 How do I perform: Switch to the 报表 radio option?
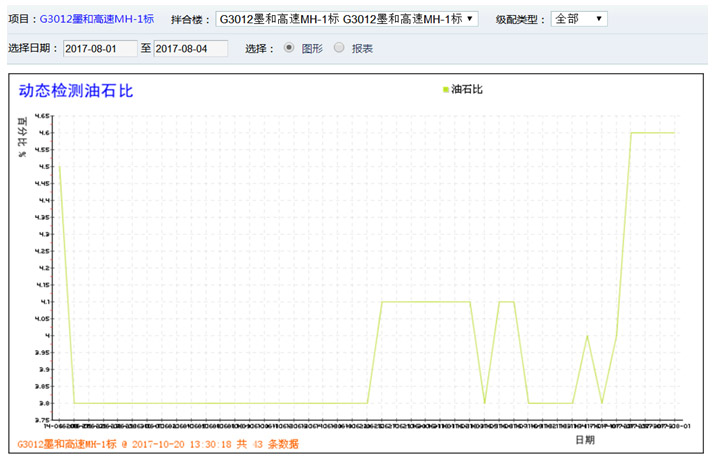pos(339,47)
